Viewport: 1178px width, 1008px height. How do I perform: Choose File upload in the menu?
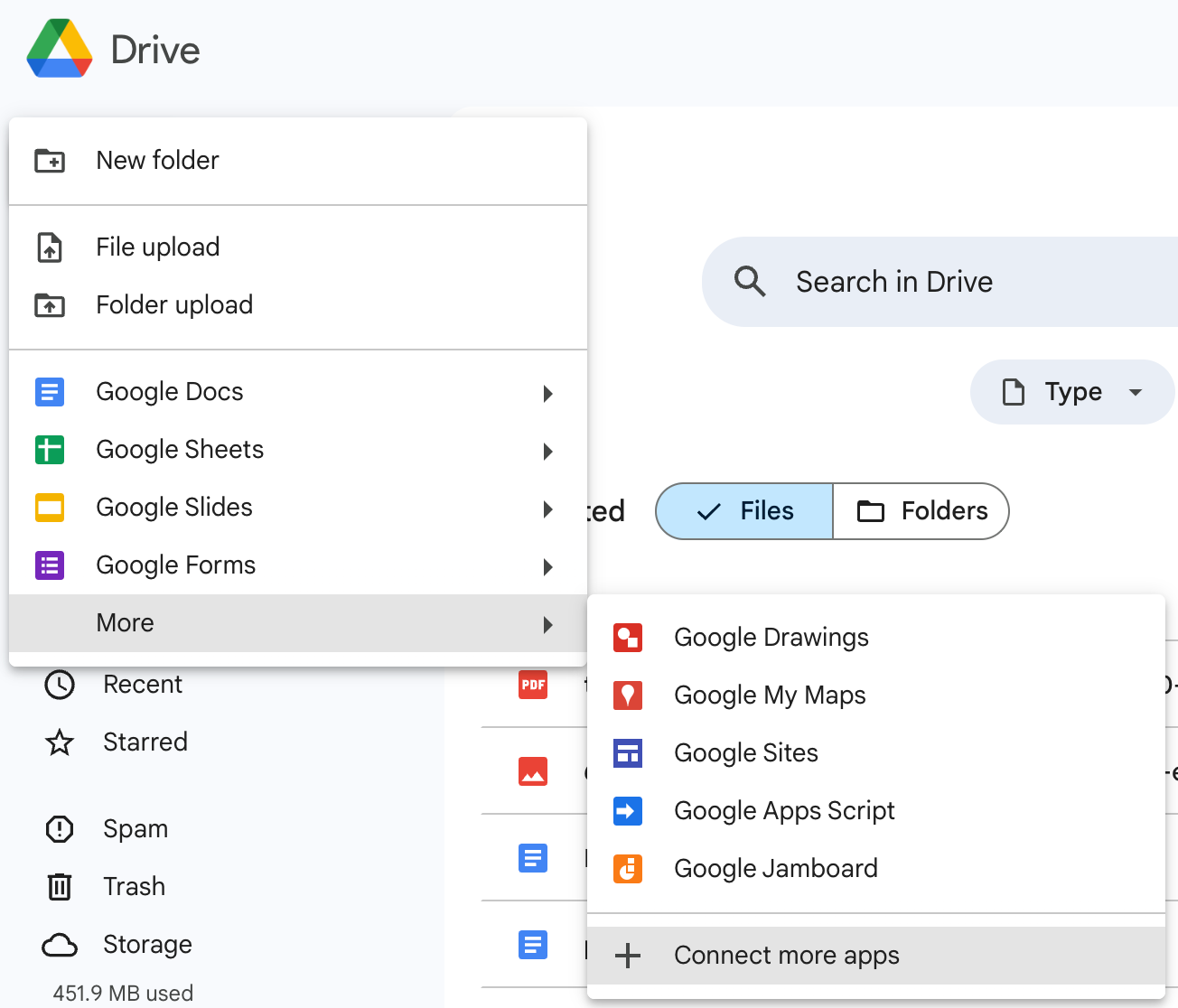[x=157, y=247]
